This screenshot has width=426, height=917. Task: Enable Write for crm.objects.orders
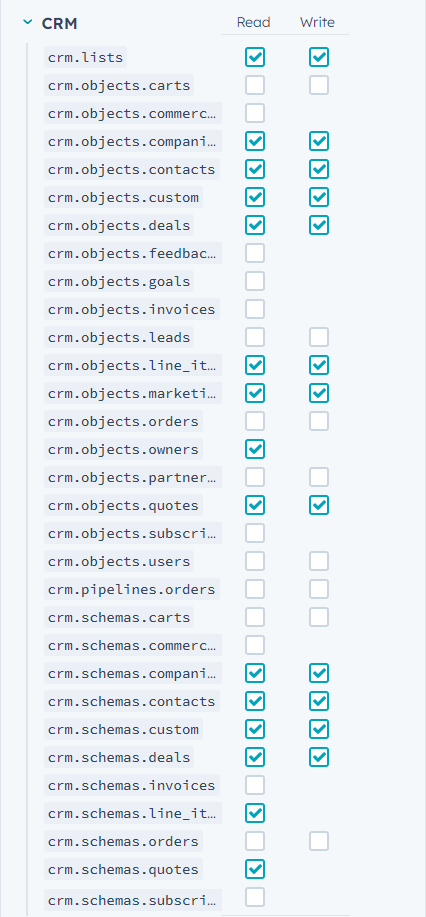click(319, 421)
